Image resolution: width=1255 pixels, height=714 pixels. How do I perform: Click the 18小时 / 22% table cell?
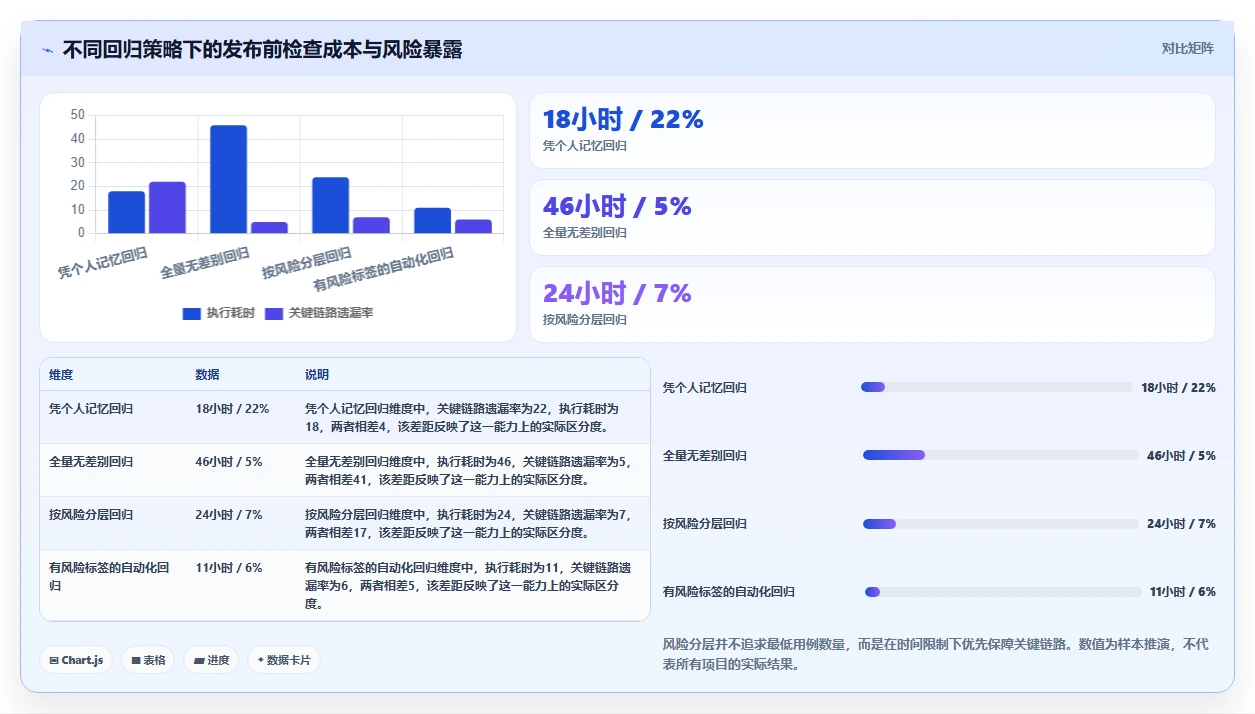pyautogui.click(x=241, y=417)
